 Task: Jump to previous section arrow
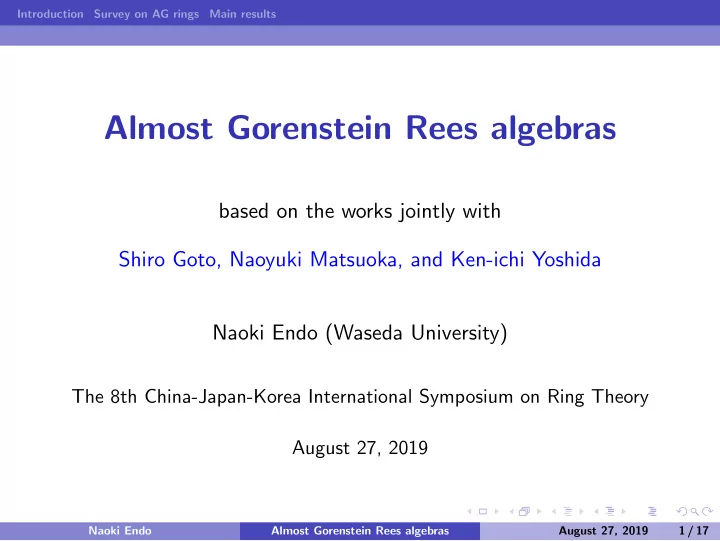point(596,511)
